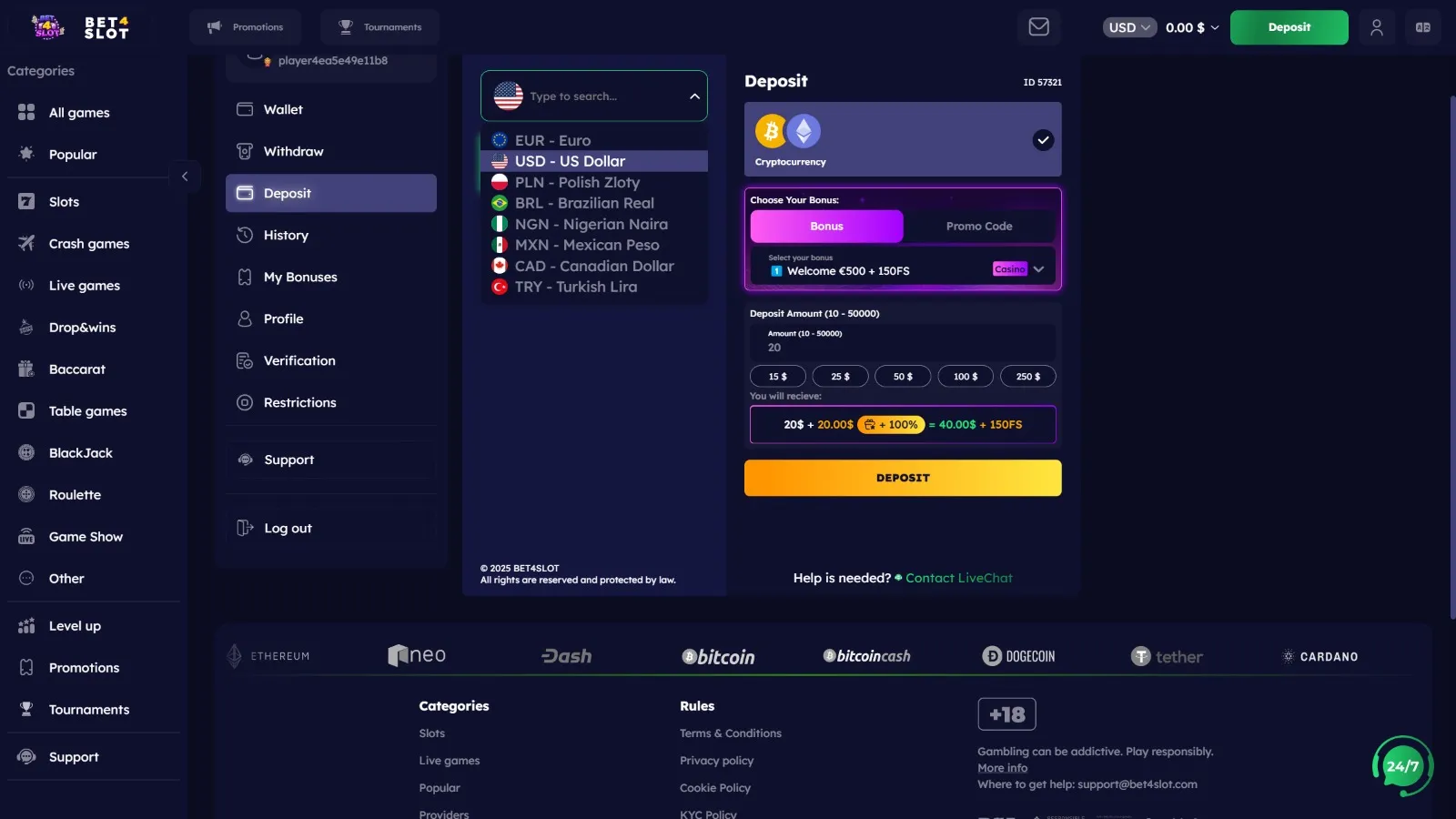Collapse the currency search list chevron
This screenshot has width=1456, height=819.
pyautogui.click(x=694, y=96)
